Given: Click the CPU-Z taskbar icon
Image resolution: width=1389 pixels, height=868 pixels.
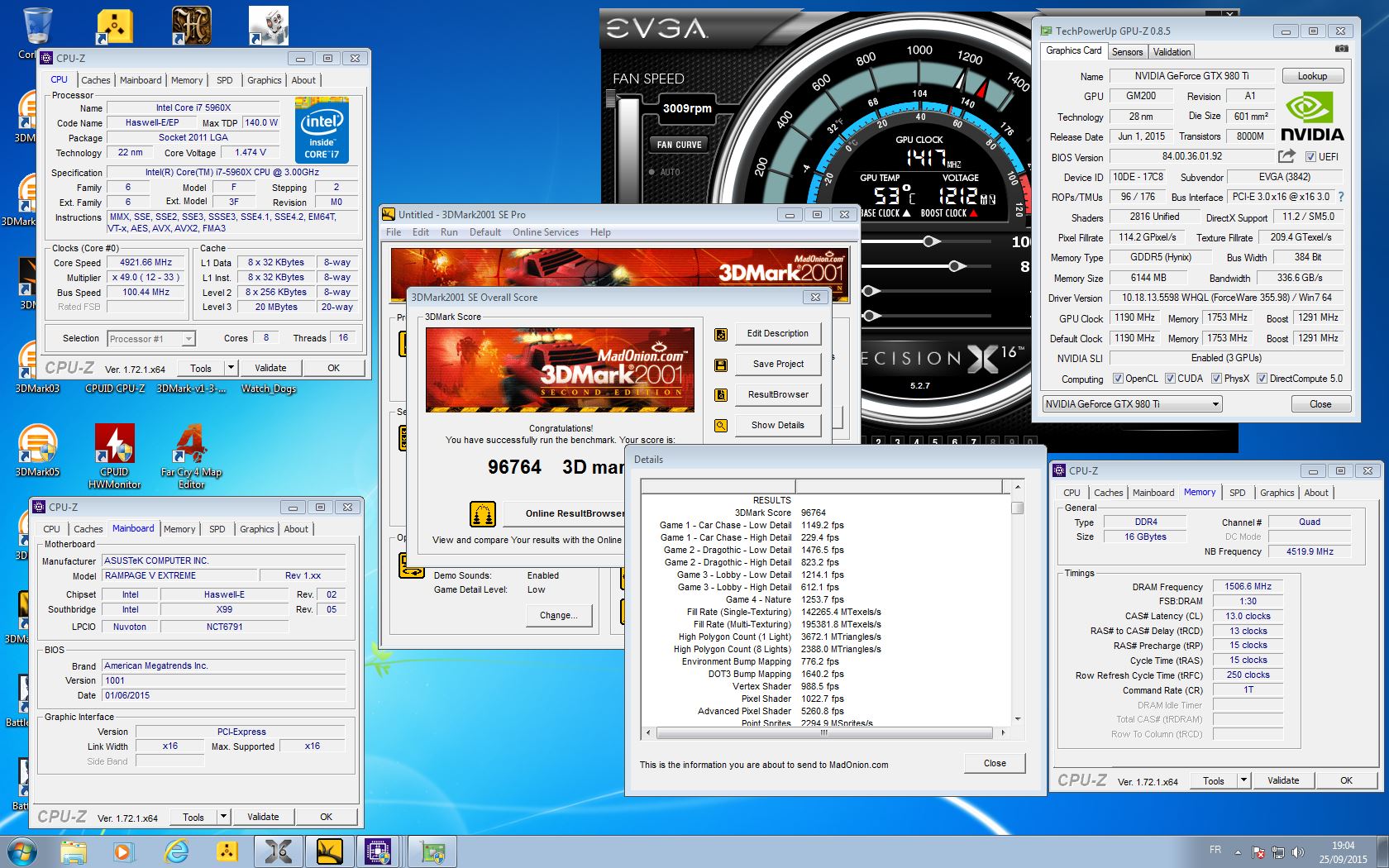Looking at the screenshot, I should tap(379, 851).
